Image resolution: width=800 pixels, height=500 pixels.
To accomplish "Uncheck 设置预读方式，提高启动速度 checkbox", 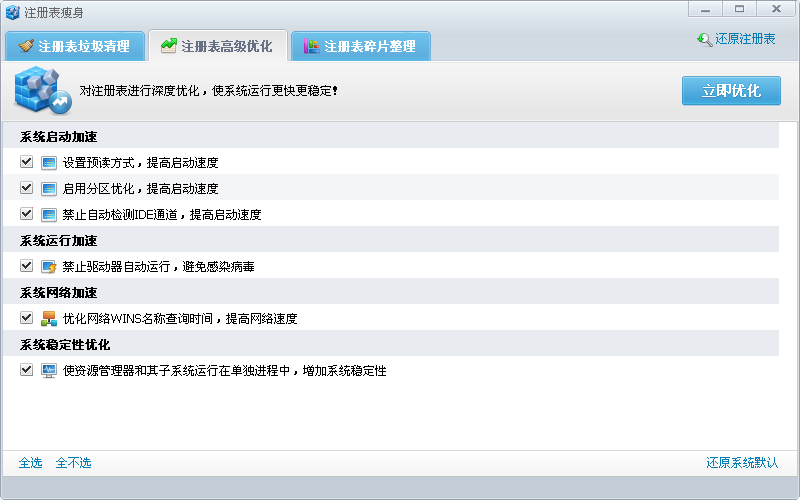I will [27, 162].
